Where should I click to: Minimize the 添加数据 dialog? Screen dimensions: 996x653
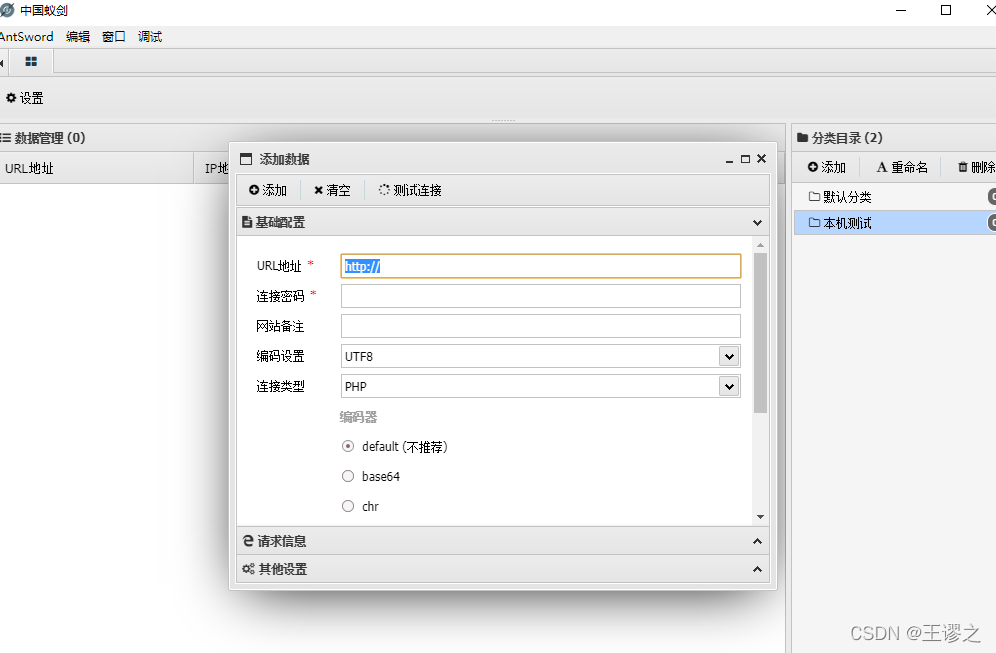729,159
